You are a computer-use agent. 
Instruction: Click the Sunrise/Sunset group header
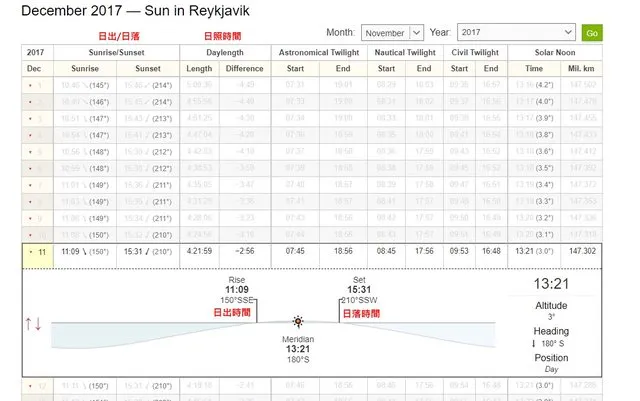tap(116, 52)
